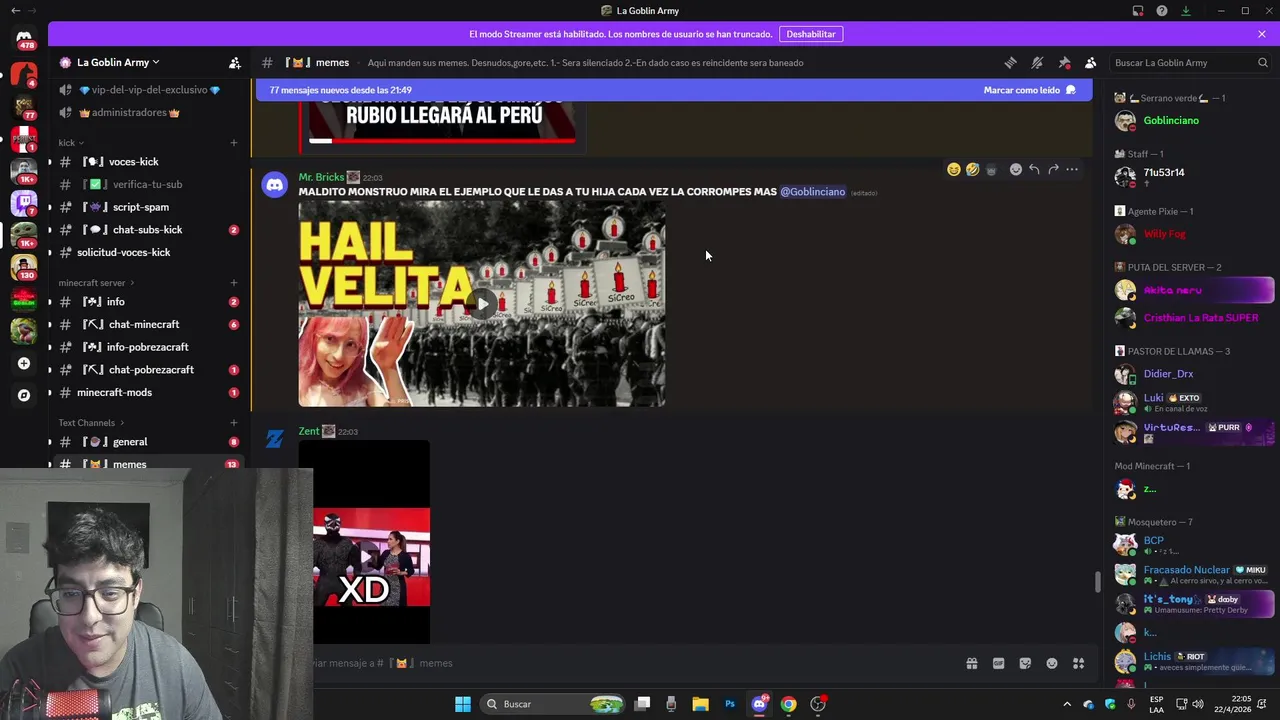Open more options for Mr. Bricks message
This screenshot has width=1280, height=720.
click(1072, 169)
